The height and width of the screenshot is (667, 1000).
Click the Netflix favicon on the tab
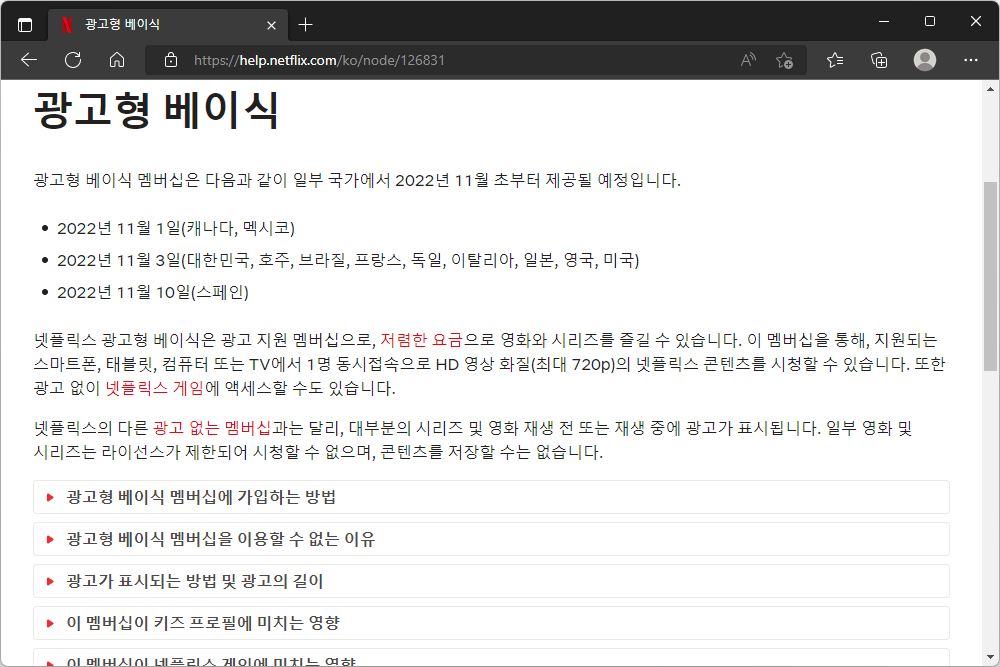[66, 25]
